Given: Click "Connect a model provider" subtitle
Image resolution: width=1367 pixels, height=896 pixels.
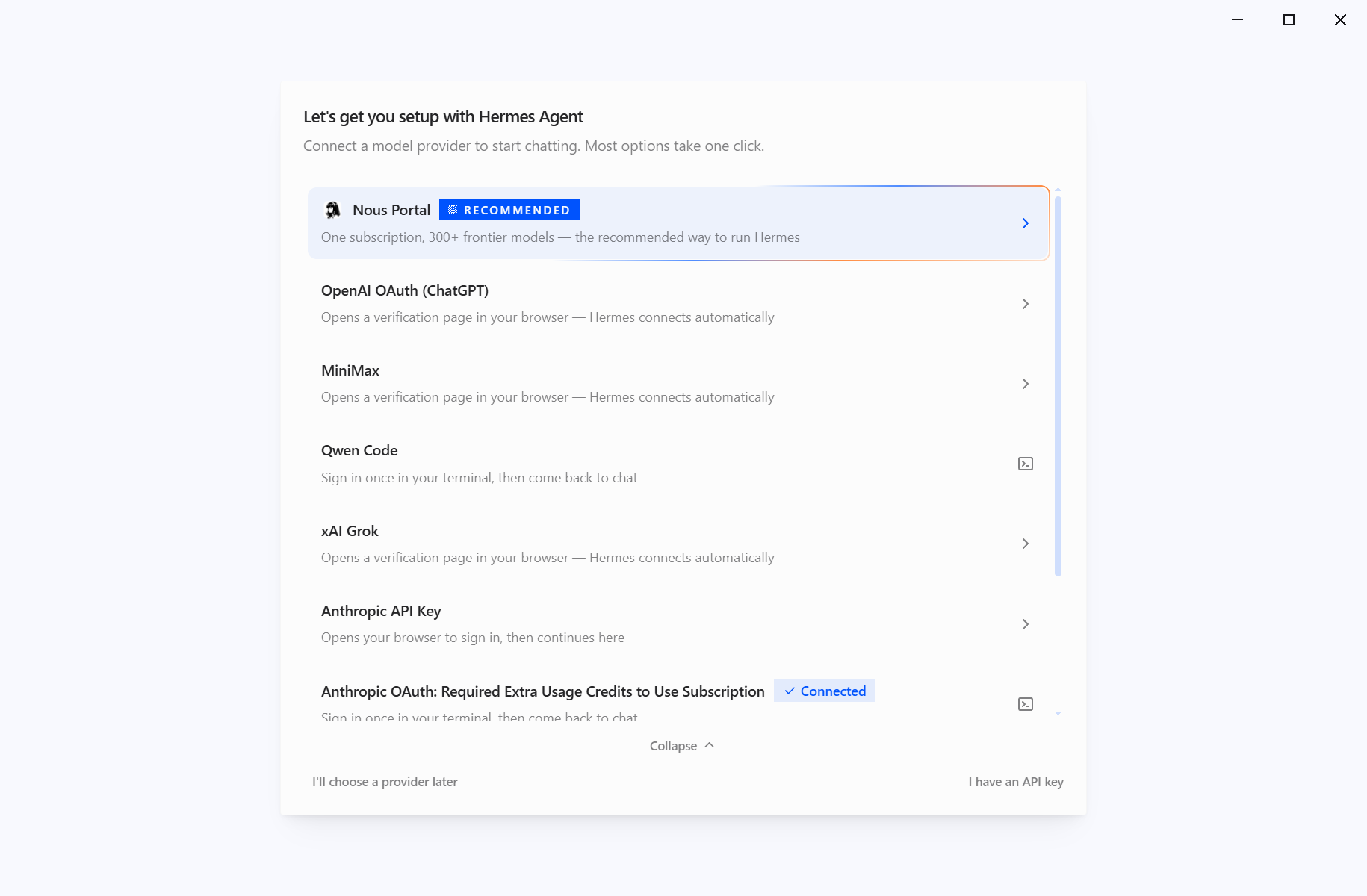Looking at the screenshot, I should [533, 146].
